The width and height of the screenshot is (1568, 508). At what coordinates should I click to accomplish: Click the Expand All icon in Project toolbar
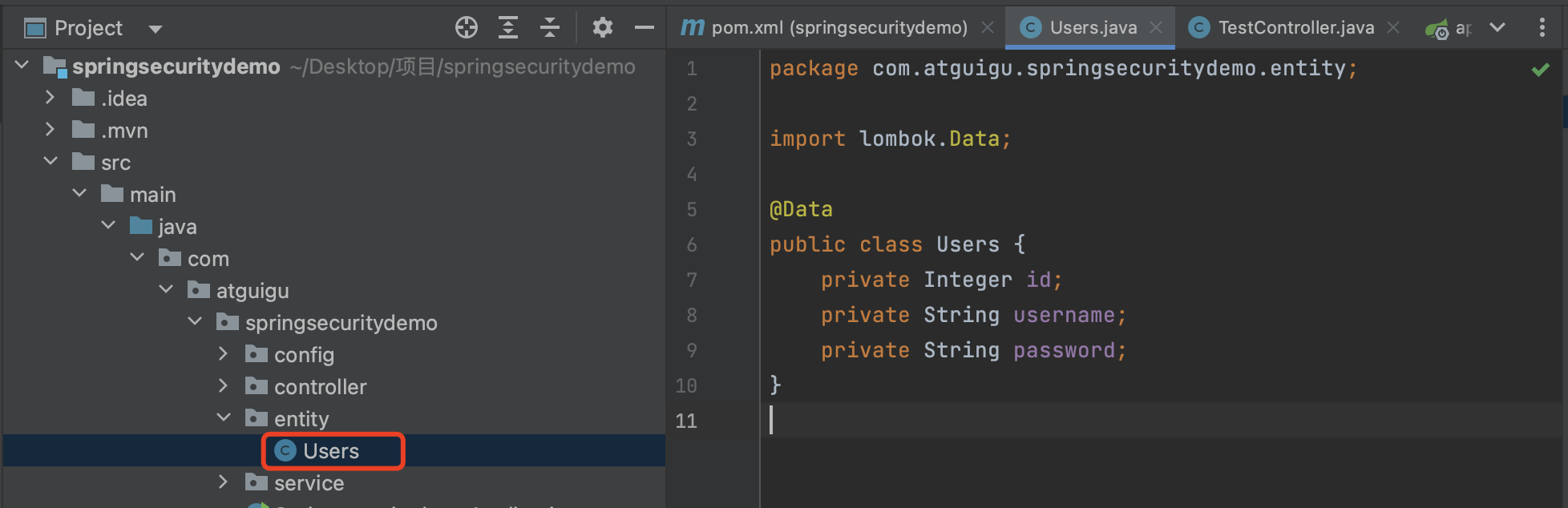click(x=507, y=28)
